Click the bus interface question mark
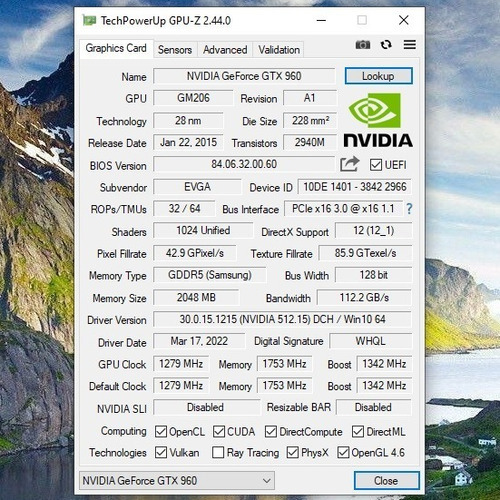This screenshot has height=500, width=500. click(x=409, y=209)
